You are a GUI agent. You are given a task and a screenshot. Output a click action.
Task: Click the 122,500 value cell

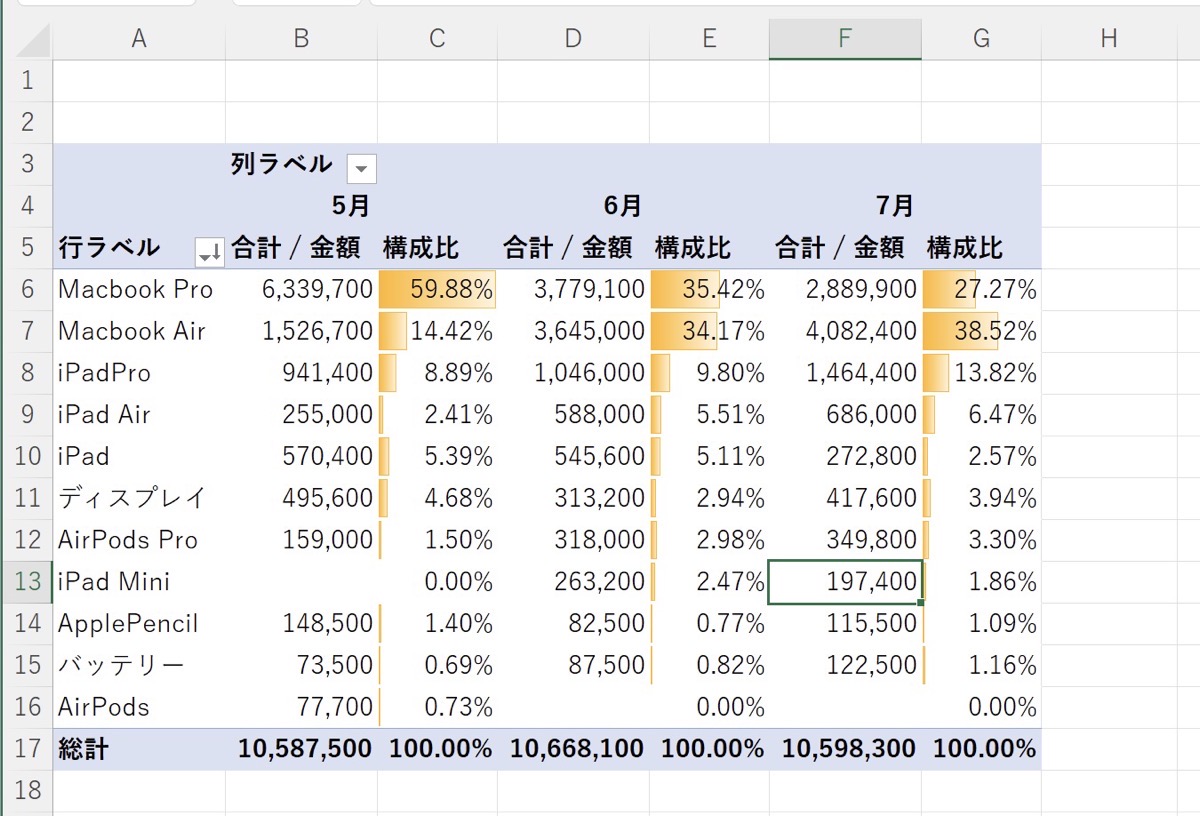point(845,665)
